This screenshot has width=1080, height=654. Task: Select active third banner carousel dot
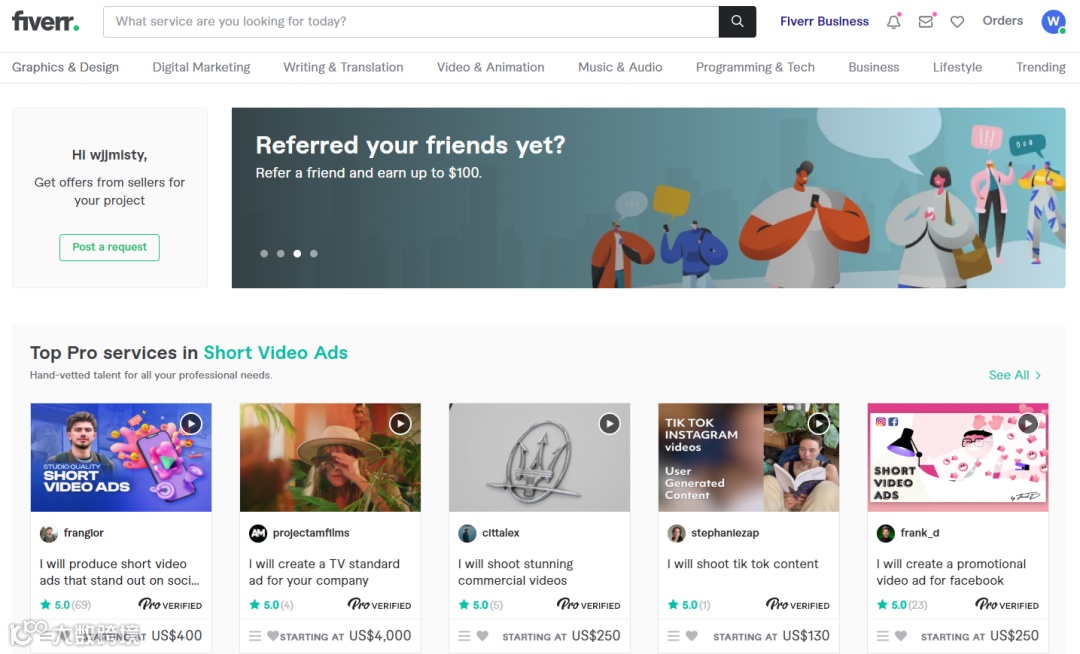[297, 253]
